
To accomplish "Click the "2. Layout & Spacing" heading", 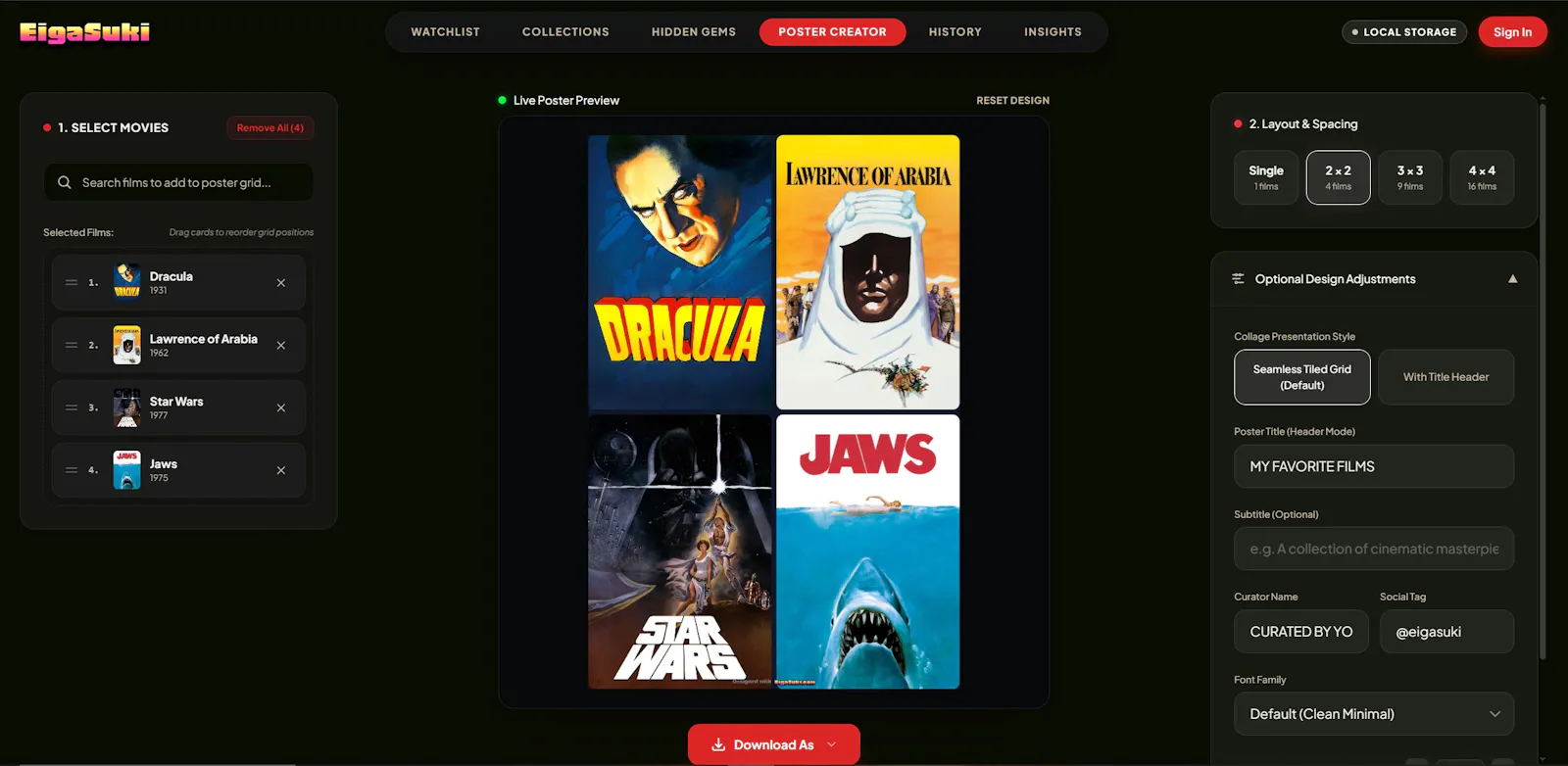I will click(1303, 124).
